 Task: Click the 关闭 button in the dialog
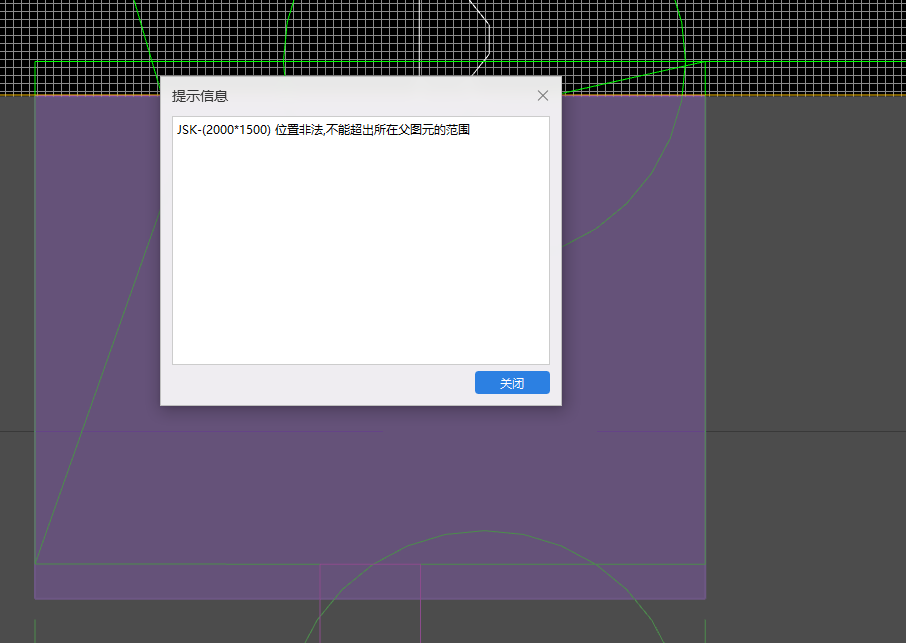pyautogui.click(x=512, y=382)
